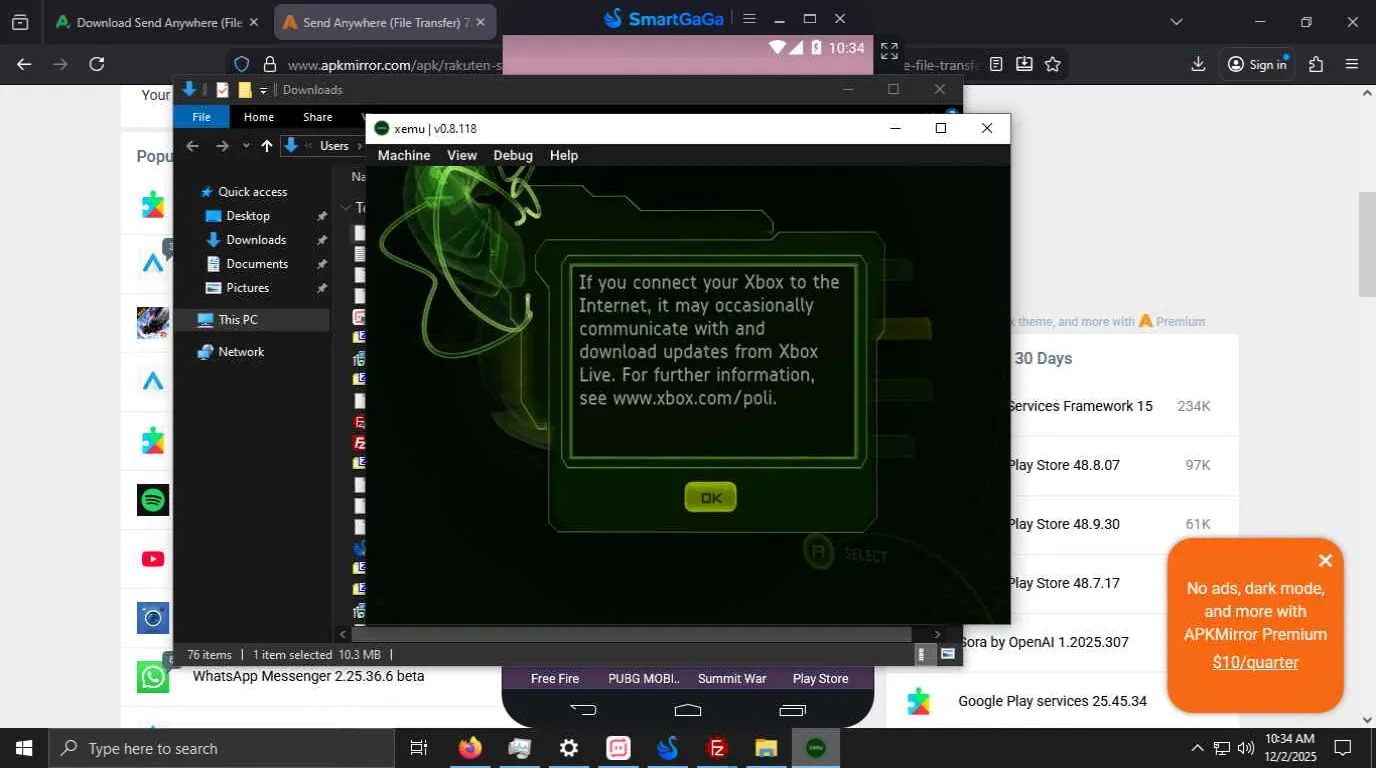Switch Explorer to large thumbnails view layout
The width and height of the screenshot is (1376, 768).
click(947, 655)
